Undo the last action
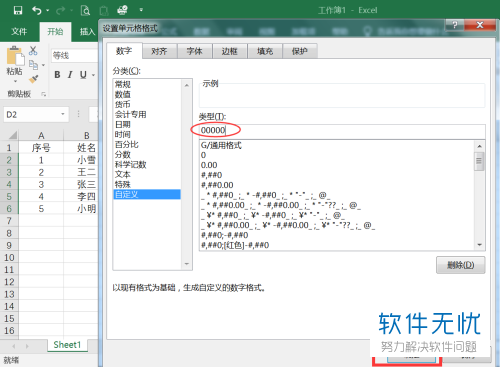 [36, 10]
